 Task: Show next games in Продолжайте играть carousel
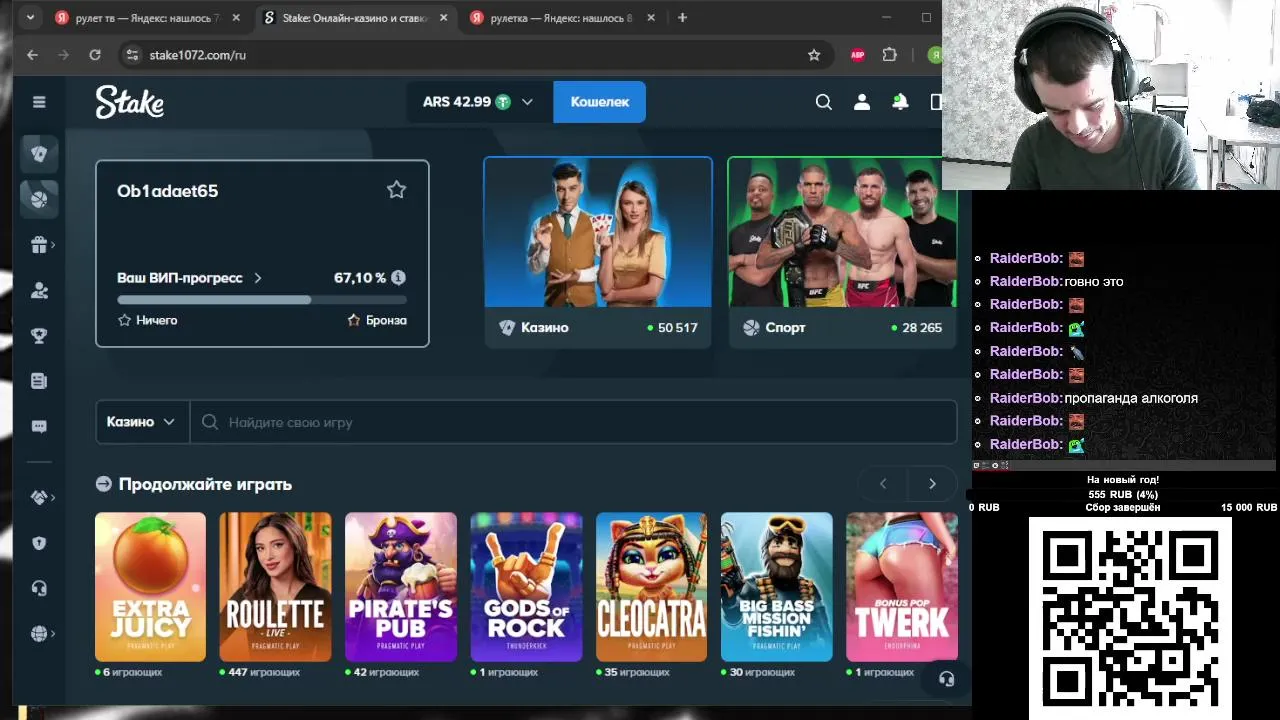tap(932, 484)
